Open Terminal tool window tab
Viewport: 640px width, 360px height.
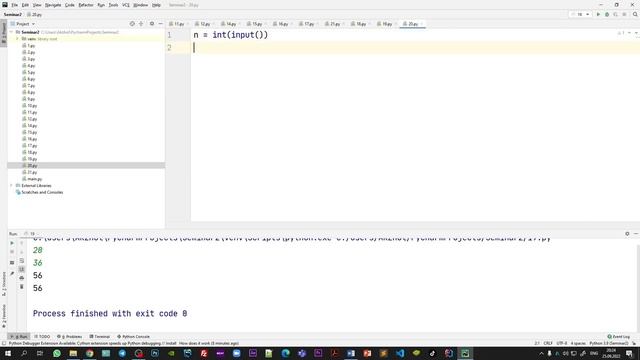(x=100, y=337)
